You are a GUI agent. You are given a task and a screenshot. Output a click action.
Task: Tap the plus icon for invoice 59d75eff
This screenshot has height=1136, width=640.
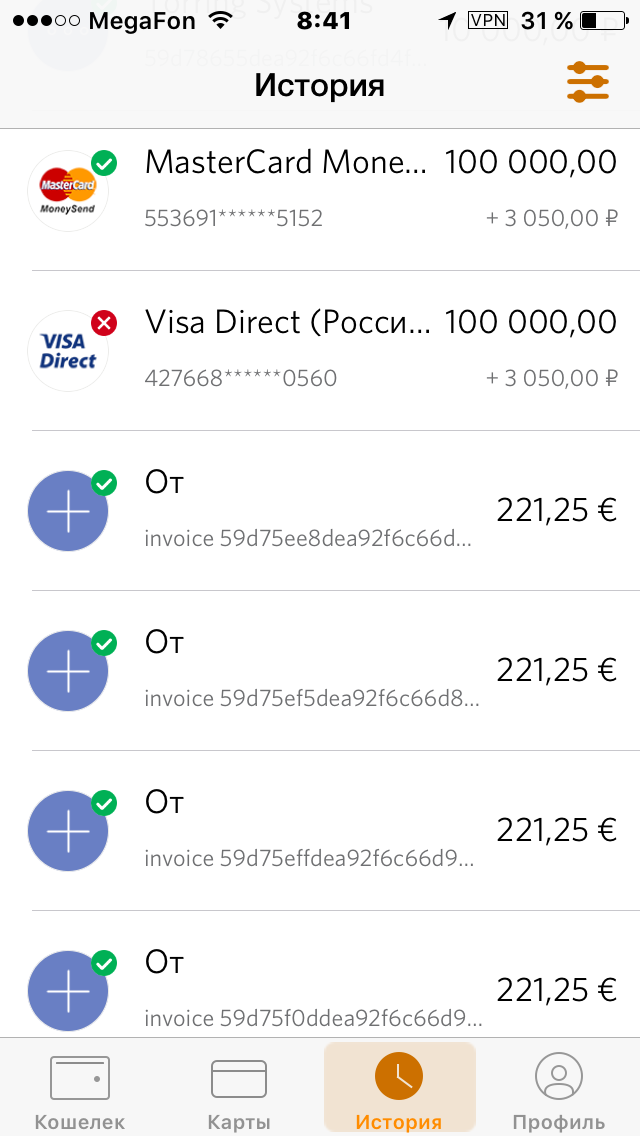tap(68, 831)
